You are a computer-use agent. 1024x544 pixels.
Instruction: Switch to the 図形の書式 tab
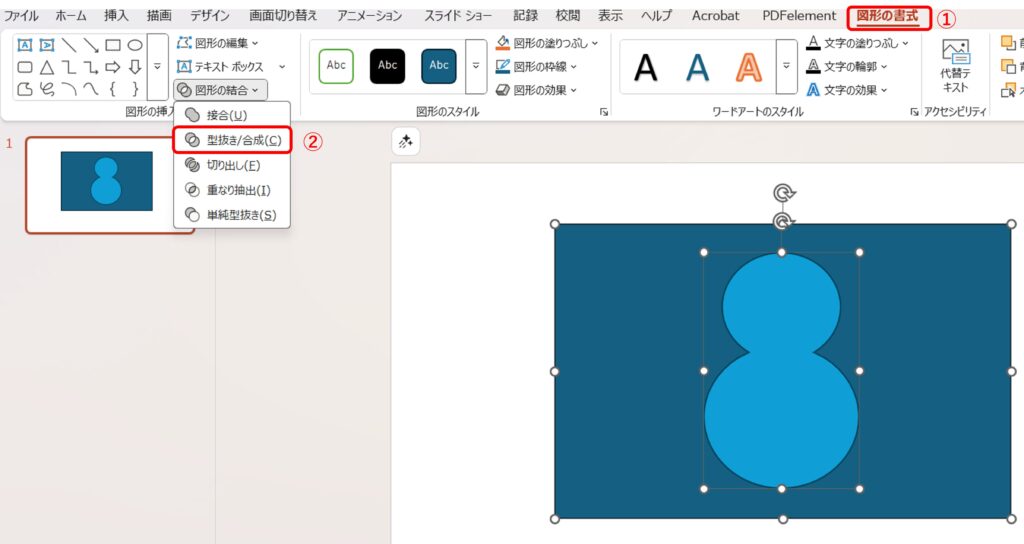pyautogui.click(x=889, y=16)
